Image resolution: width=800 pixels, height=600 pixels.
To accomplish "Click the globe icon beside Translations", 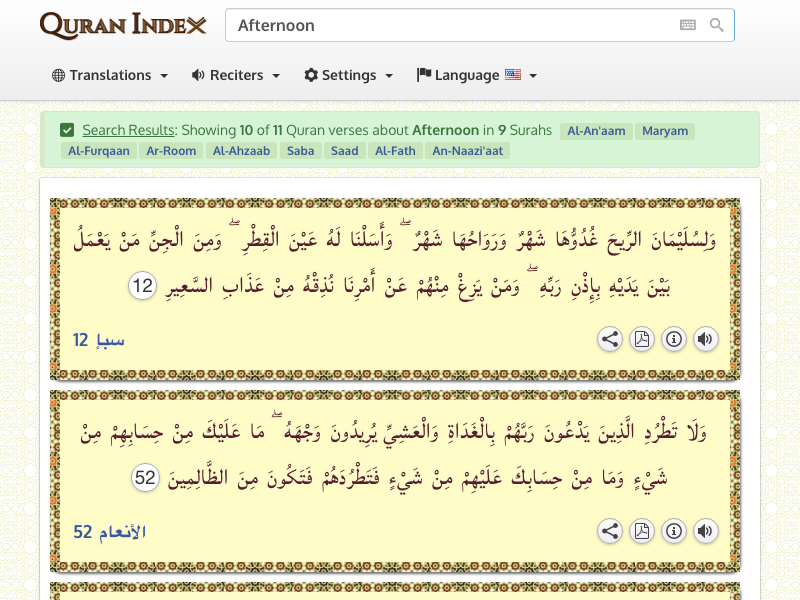I will click(59, 75).
